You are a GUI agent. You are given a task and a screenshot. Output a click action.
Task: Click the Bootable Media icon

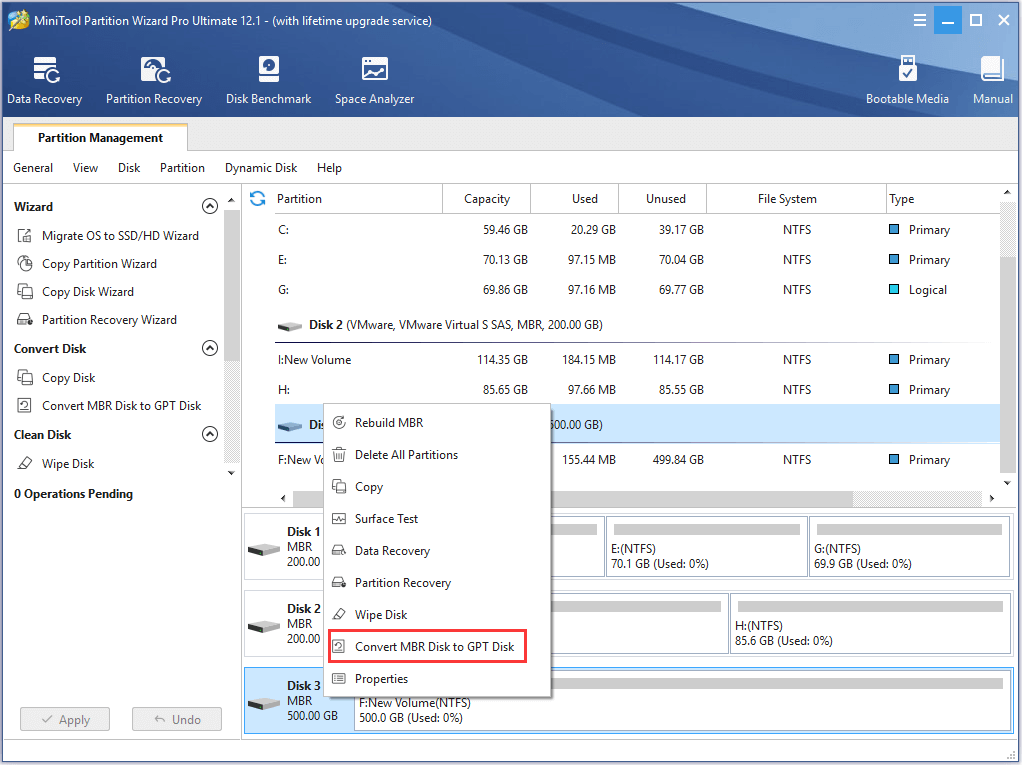point(907,79)
